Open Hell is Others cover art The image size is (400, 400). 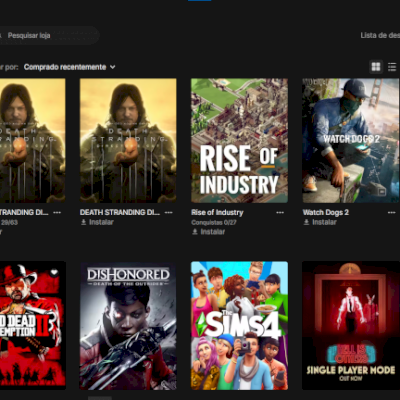351,325
